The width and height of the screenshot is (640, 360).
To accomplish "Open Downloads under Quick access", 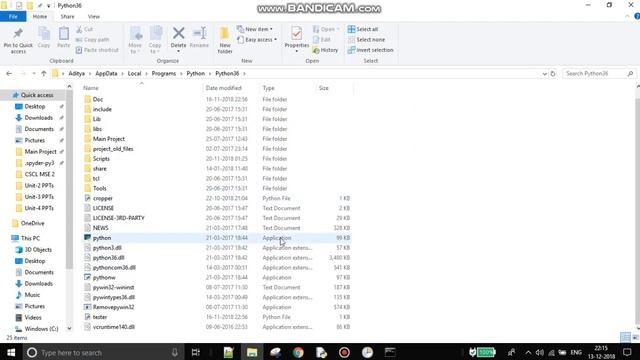I will coord(39,118).
